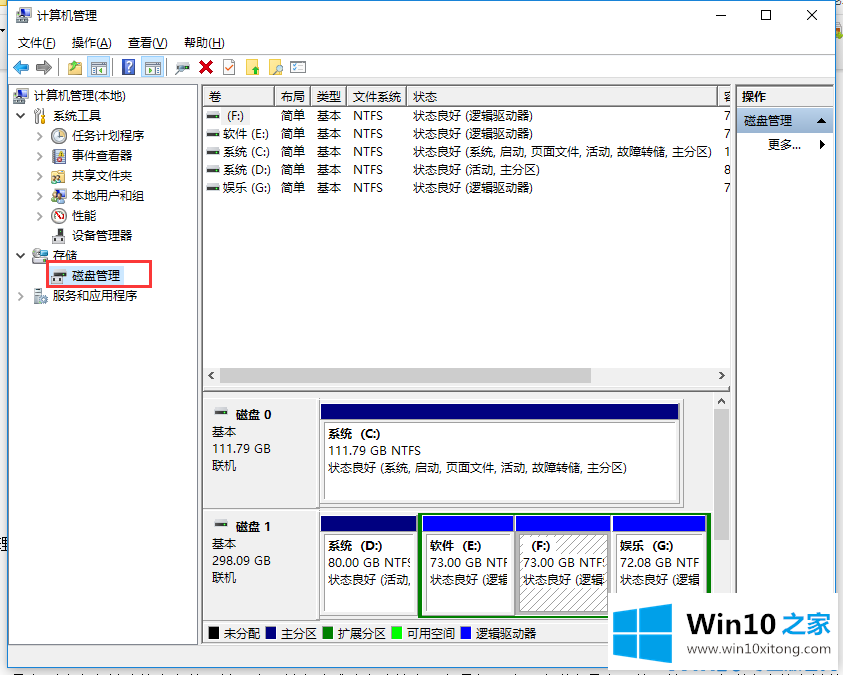Click the magnifier search toolbar icon
This screenshot has height=675, width=843.
276,68
